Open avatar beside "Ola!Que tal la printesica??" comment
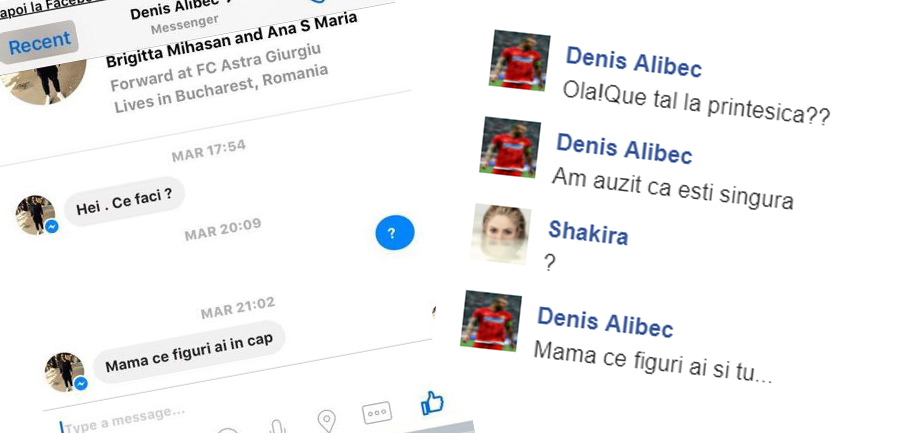Viewport: 923px width, 433px height. point(519,60)
